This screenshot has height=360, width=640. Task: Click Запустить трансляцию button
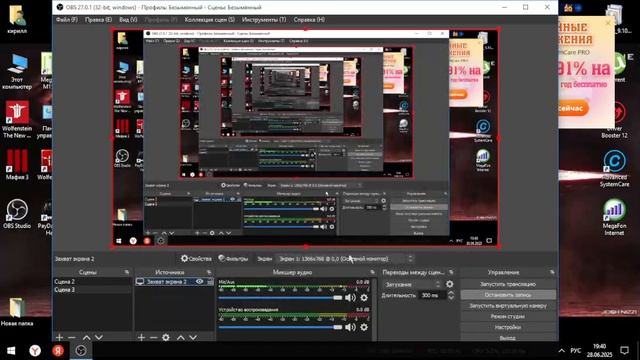tap(508, 284)
